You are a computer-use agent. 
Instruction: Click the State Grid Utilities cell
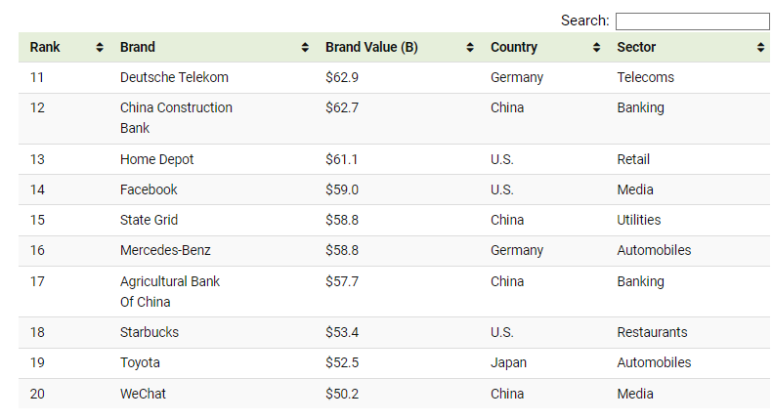[639, 220]
